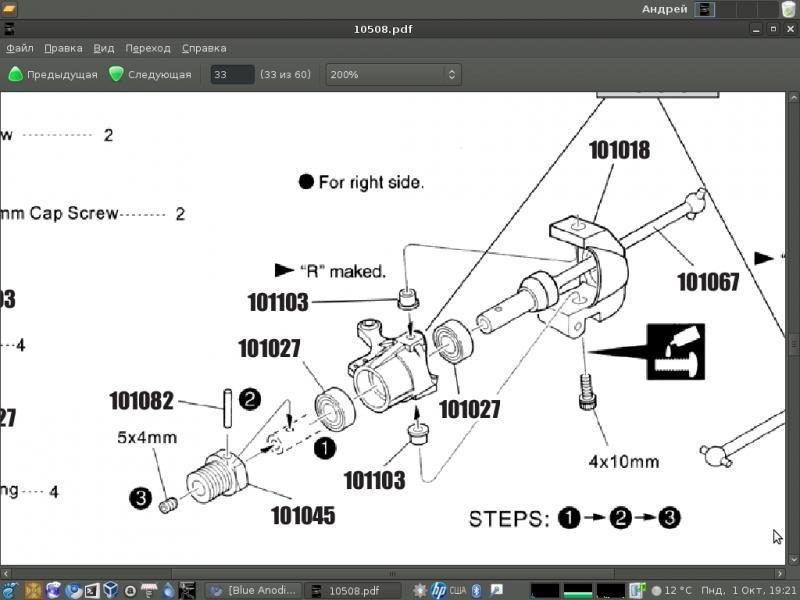Click the HP icon in system tray
Viewport: 800px width, 600px height.
pyautogui.click(x=438, y=590)
